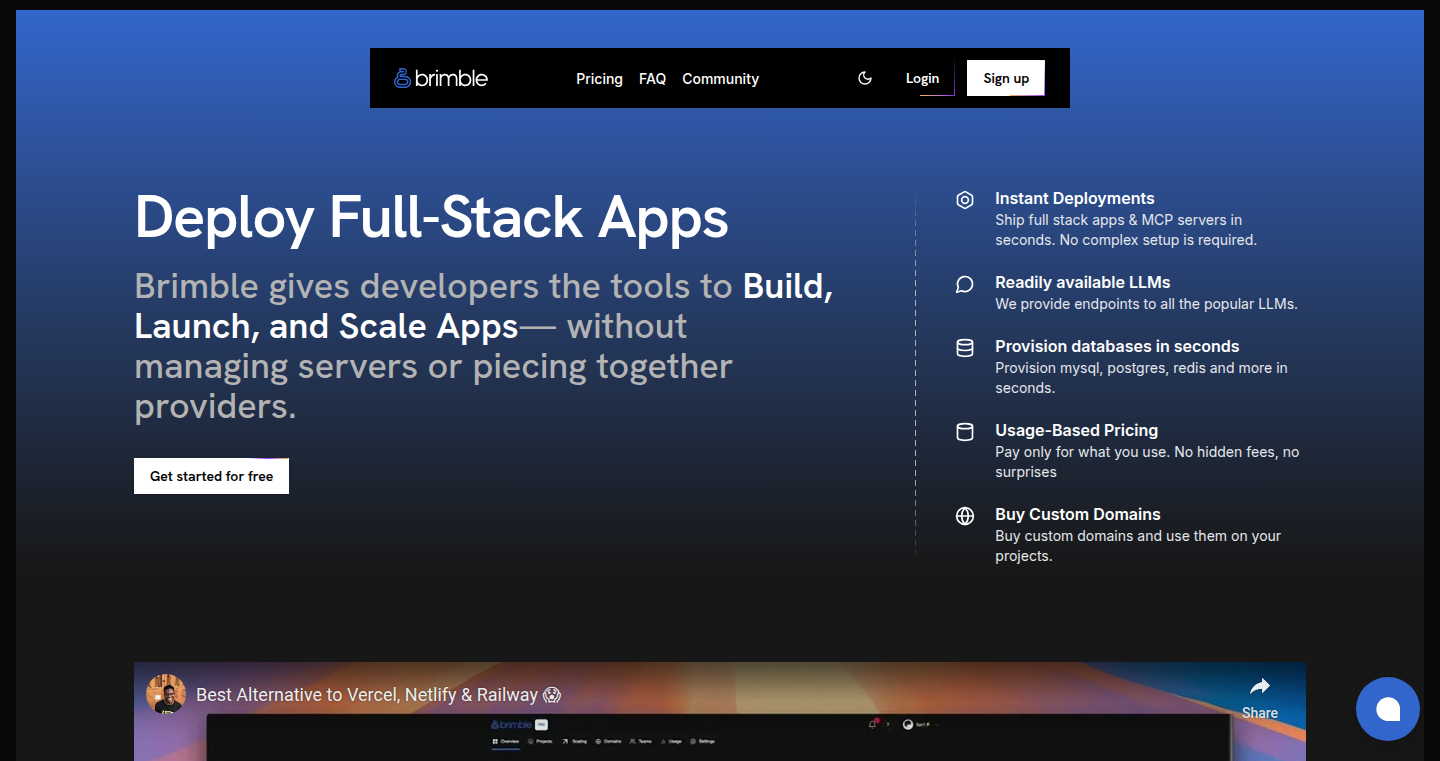The width and height of the screenshot is (1440, 761).
Task: Click text 'Provision mysql, postgres, redis and more'
Action: (x=1132, y=368)
